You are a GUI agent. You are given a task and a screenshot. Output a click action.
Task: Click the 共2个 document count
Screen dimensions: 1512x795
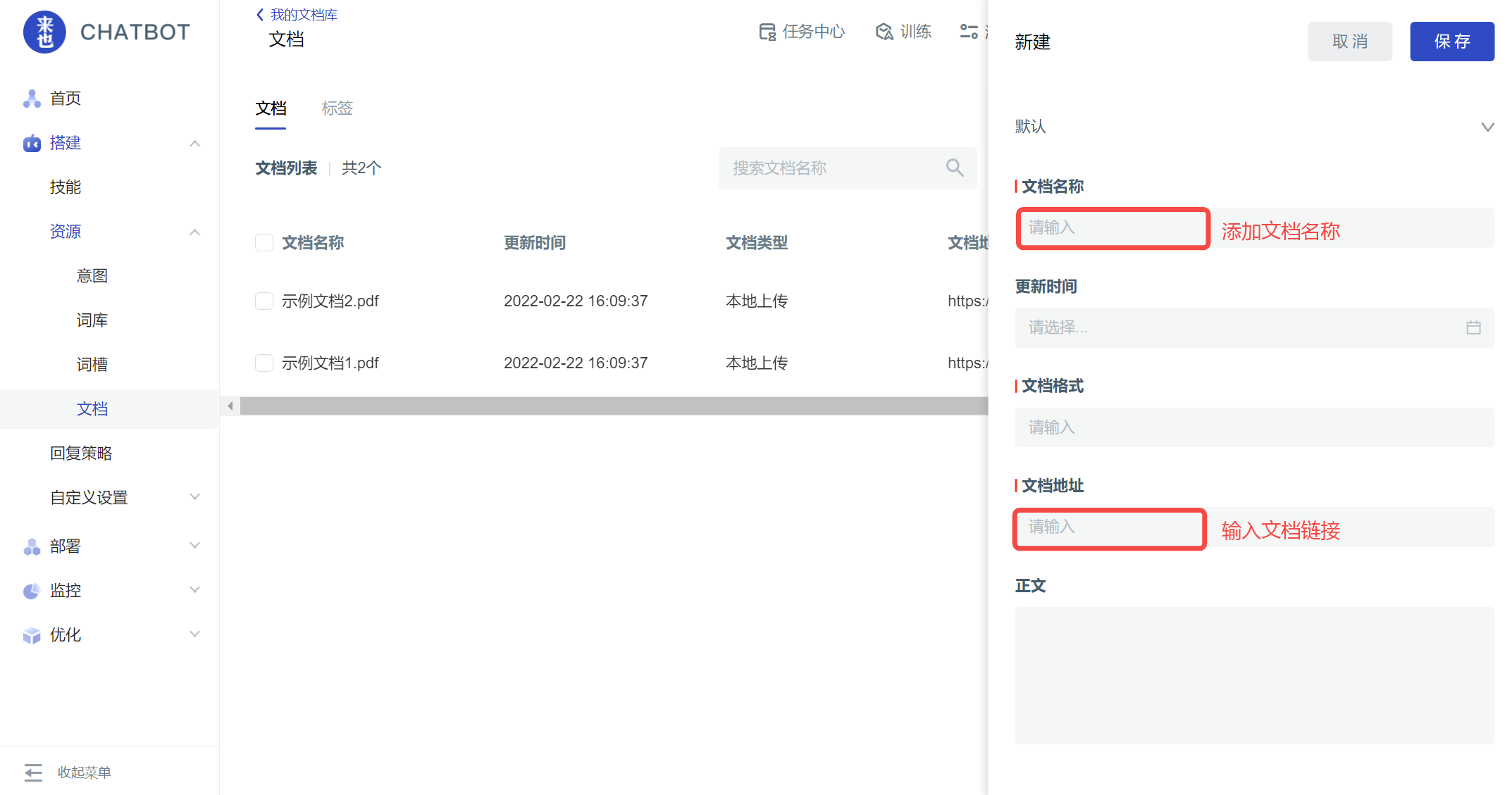click(x=361, y=168)
